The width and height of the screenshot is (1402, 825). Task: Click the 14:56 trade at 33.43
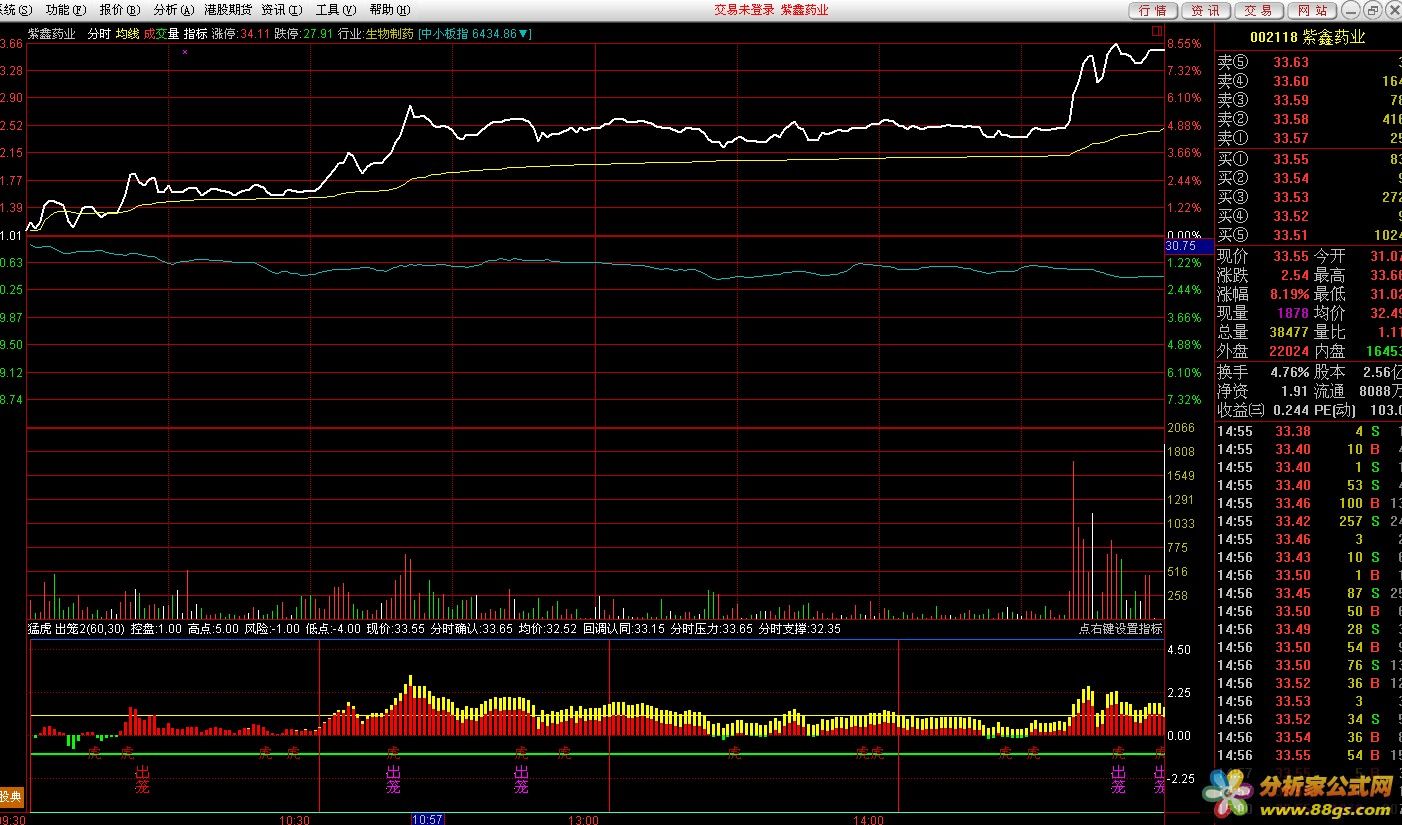[1308, 557]
